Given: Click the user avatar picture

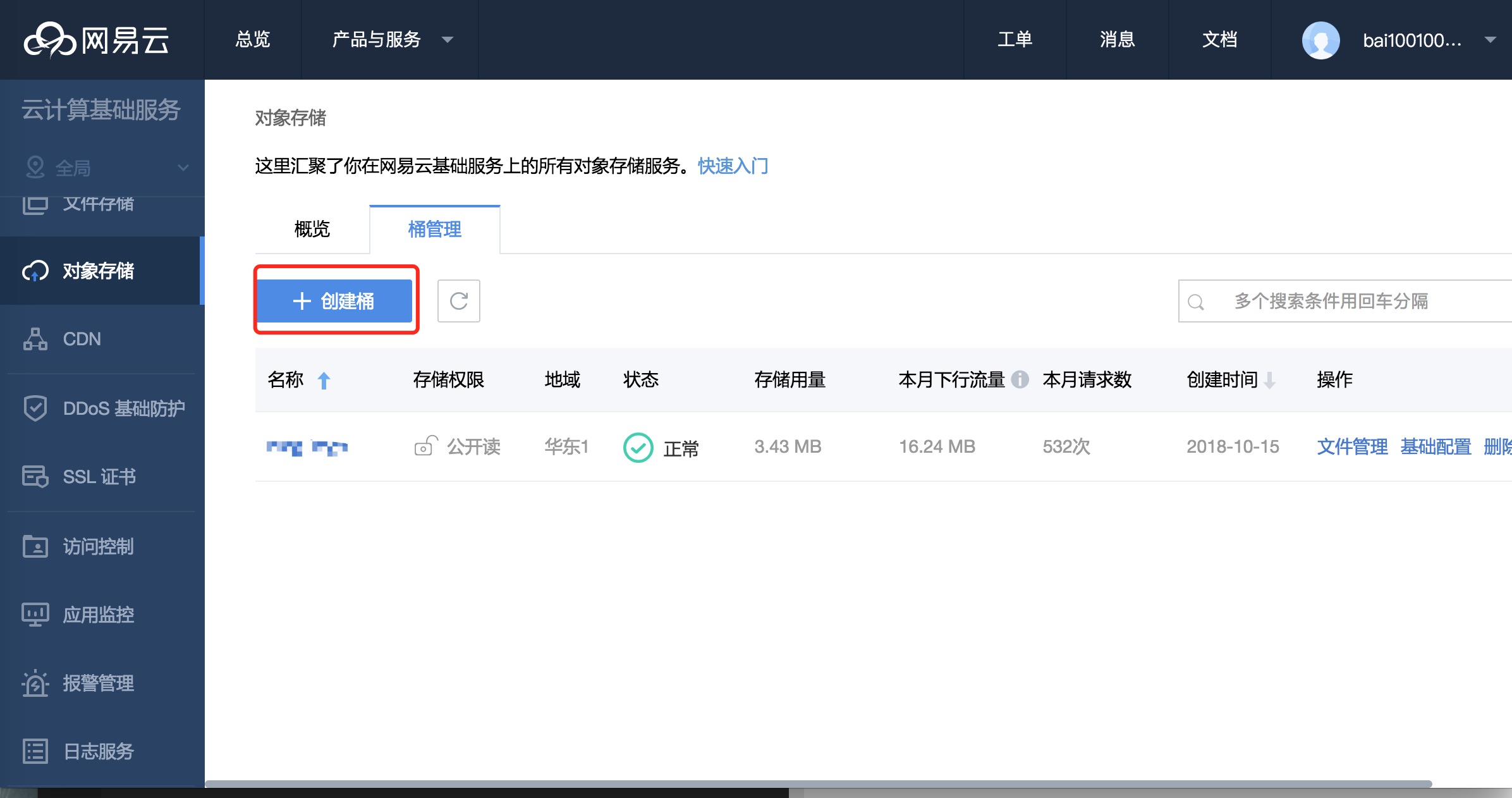Looking at the screenshot, I should 1321,40.
